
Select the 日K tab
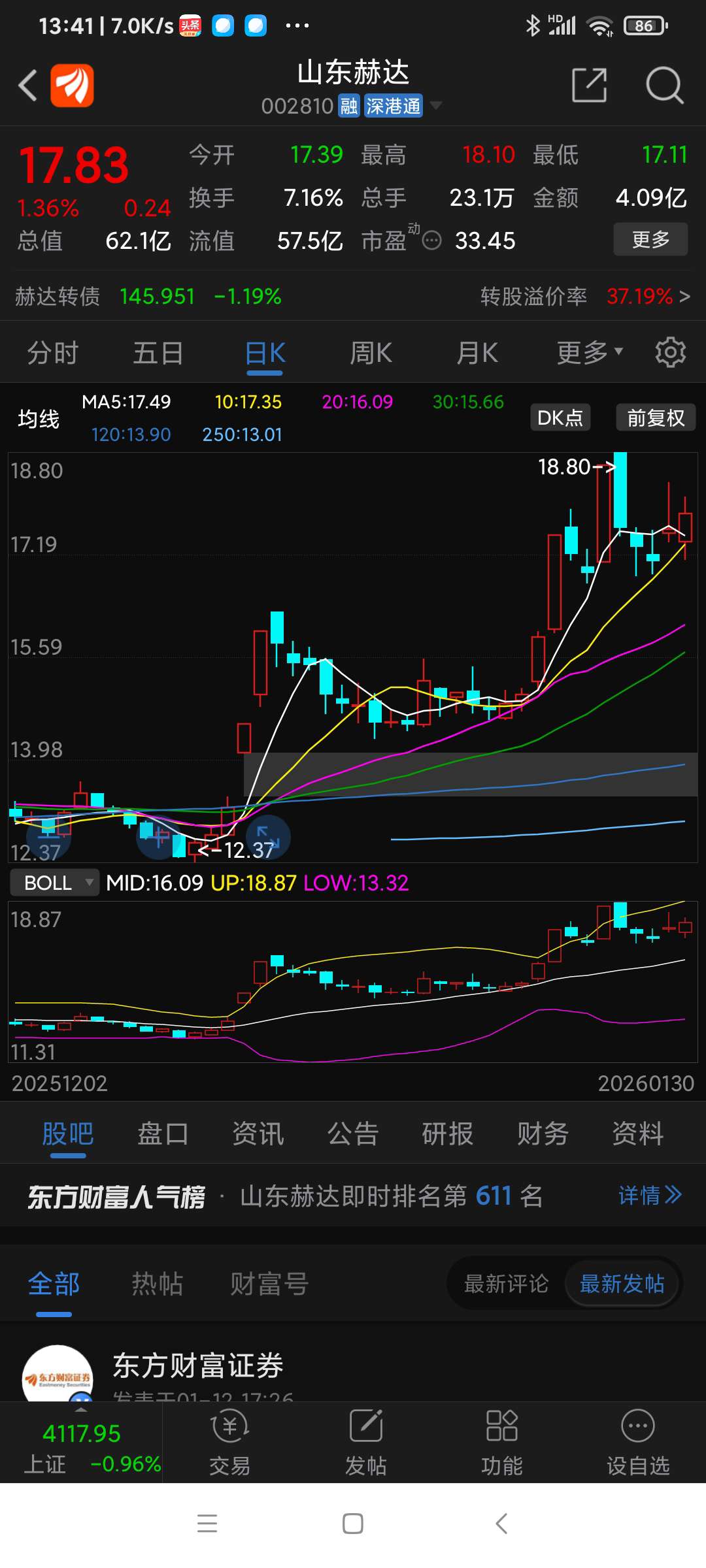pos(265,353)
